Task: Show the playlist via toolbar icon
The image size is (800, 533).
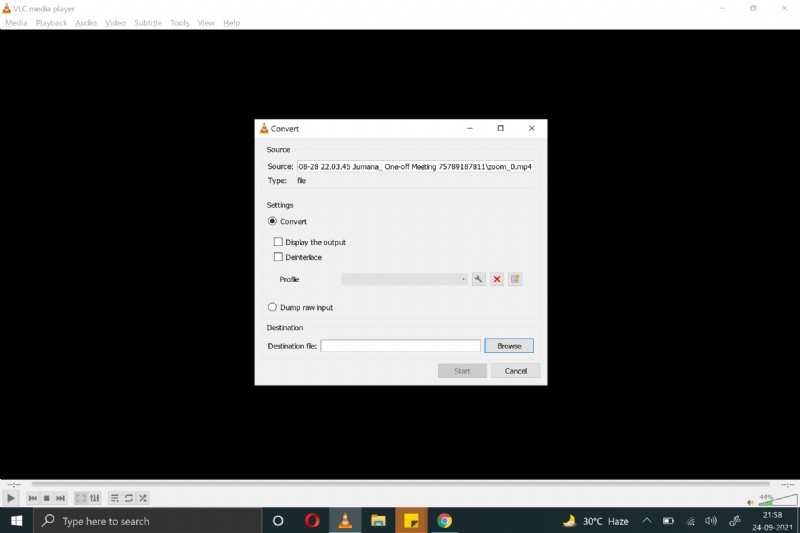Action: pyautogui.click(x=115, y=498)
